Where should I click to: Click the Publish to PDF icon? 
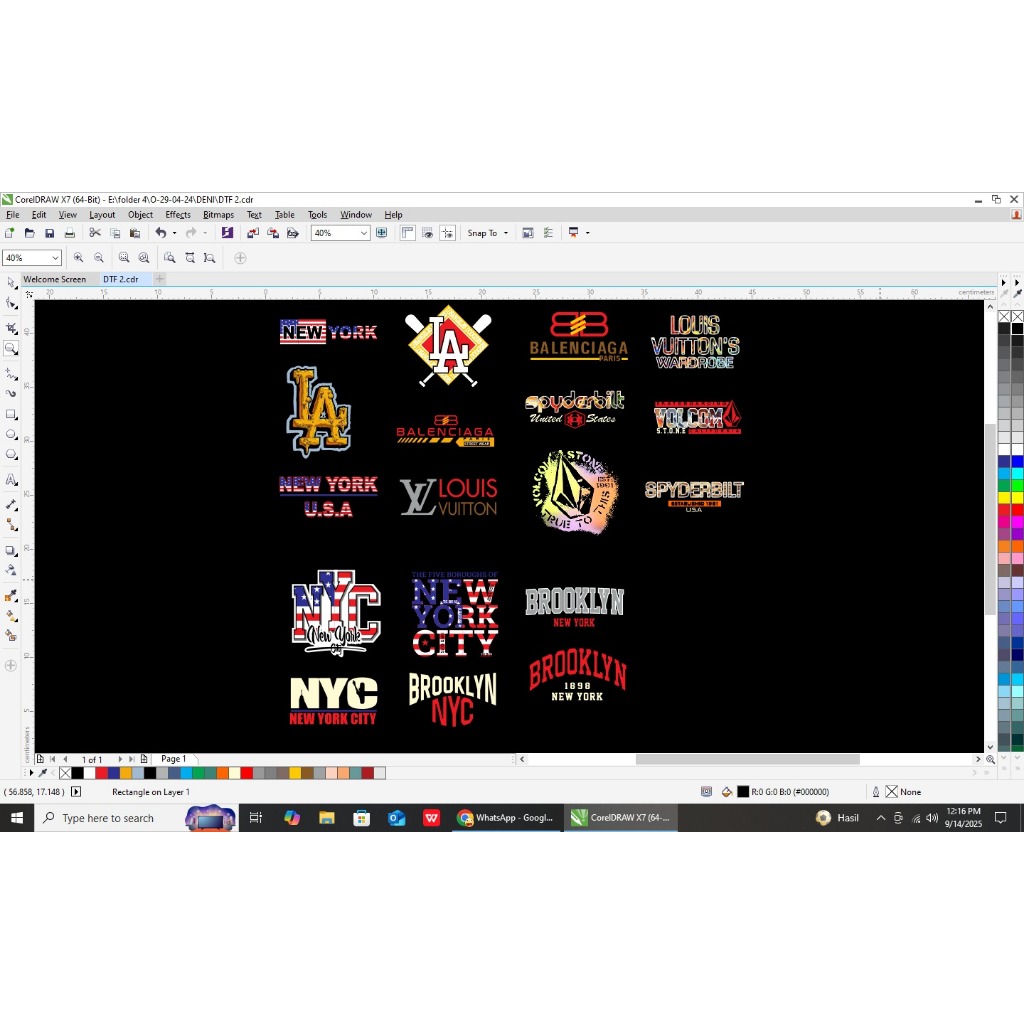293,232
